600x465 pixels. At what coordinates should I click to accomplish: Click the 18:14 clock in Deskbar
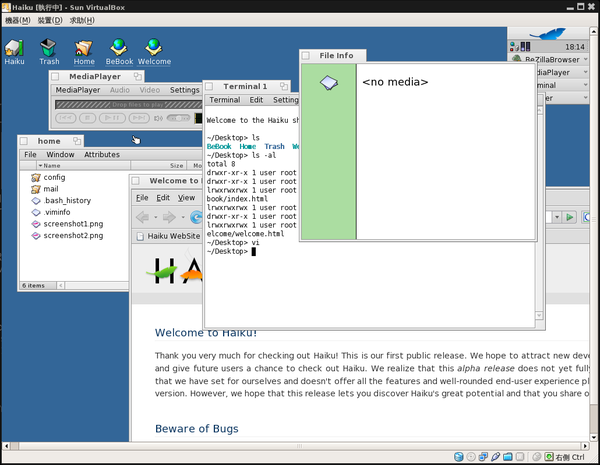[575, 47]
